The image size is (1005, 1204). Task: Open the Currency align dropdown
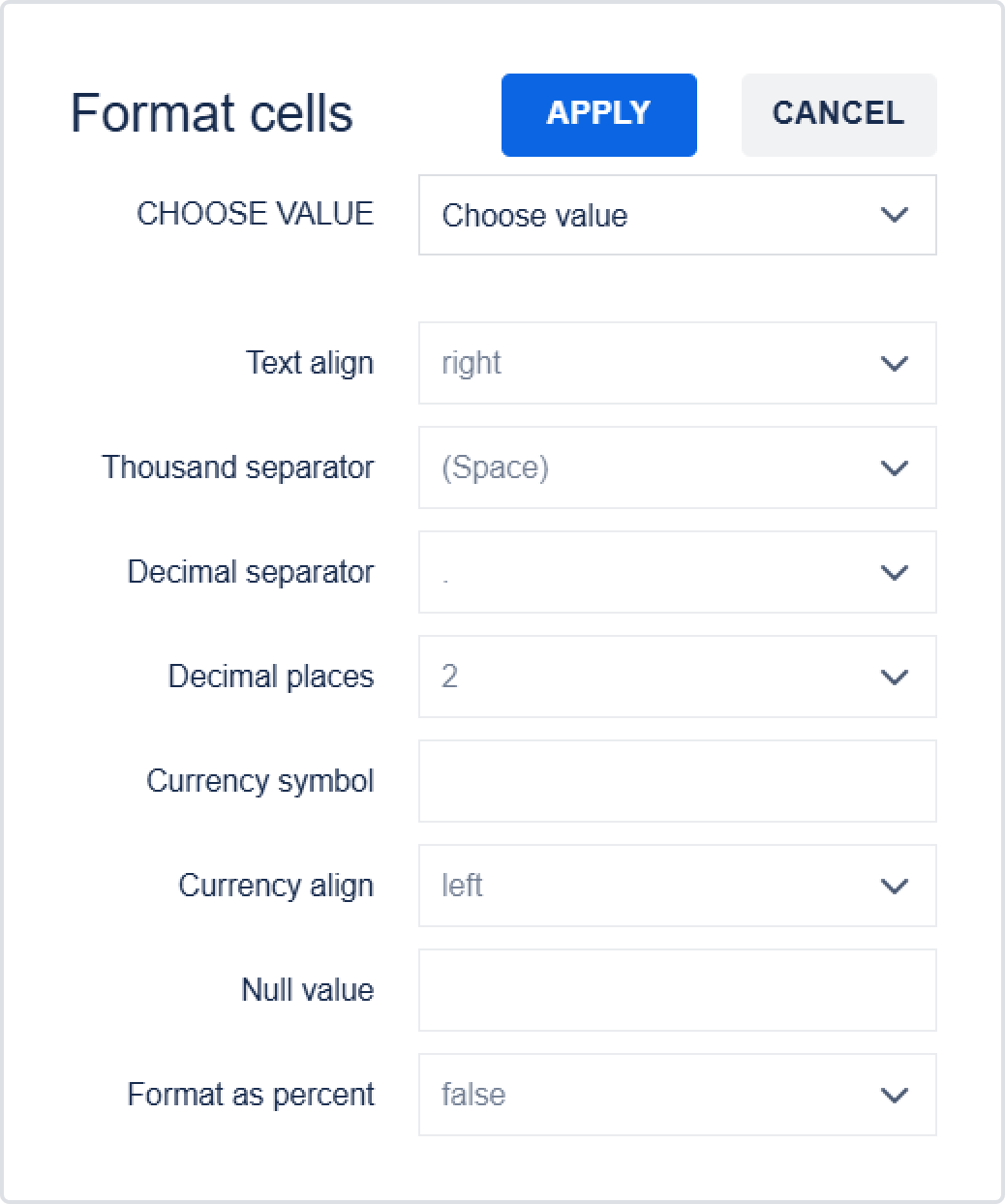tap(676, 886)
